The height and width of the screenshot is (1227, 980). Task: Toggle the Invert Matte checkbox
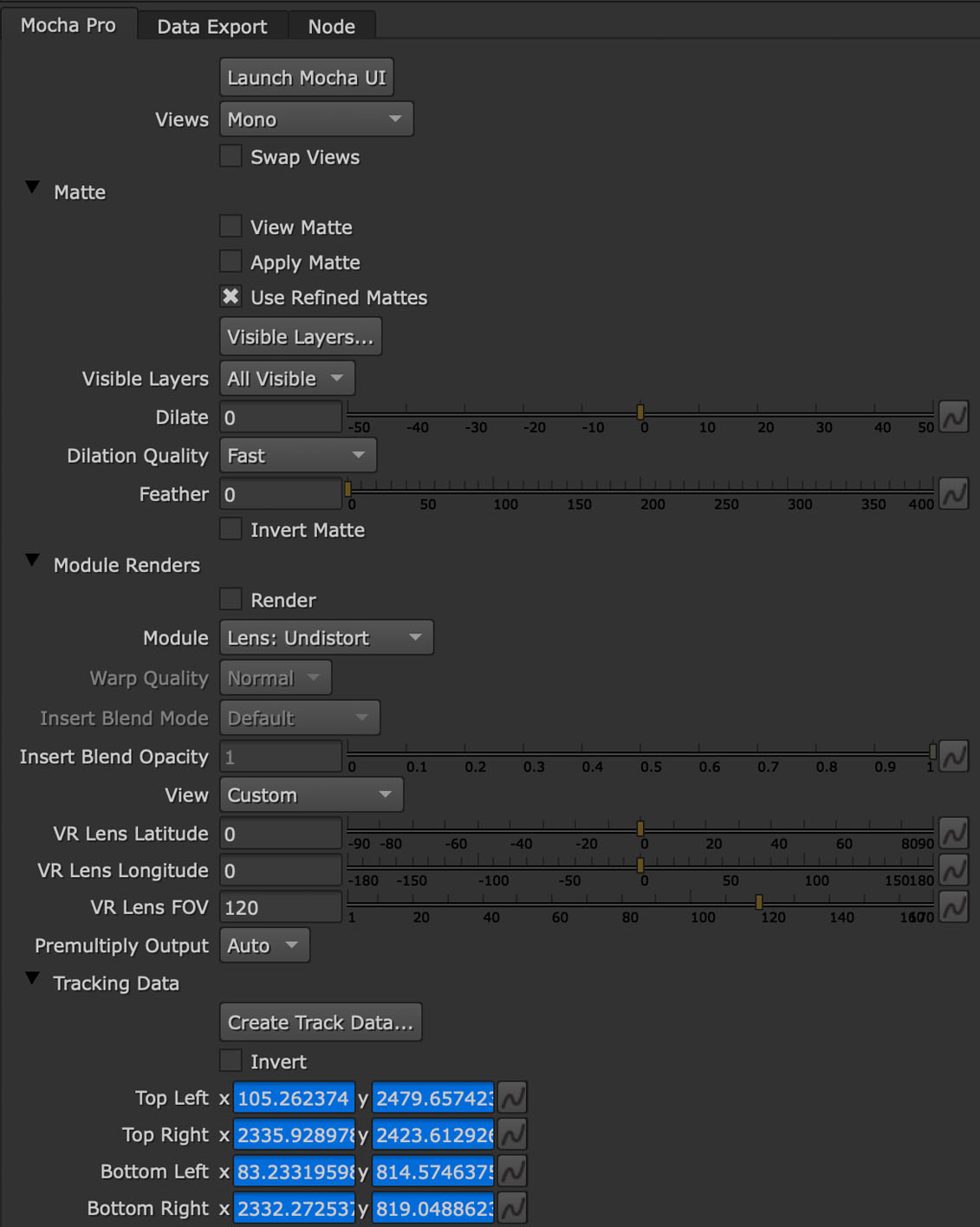(230, 529)
